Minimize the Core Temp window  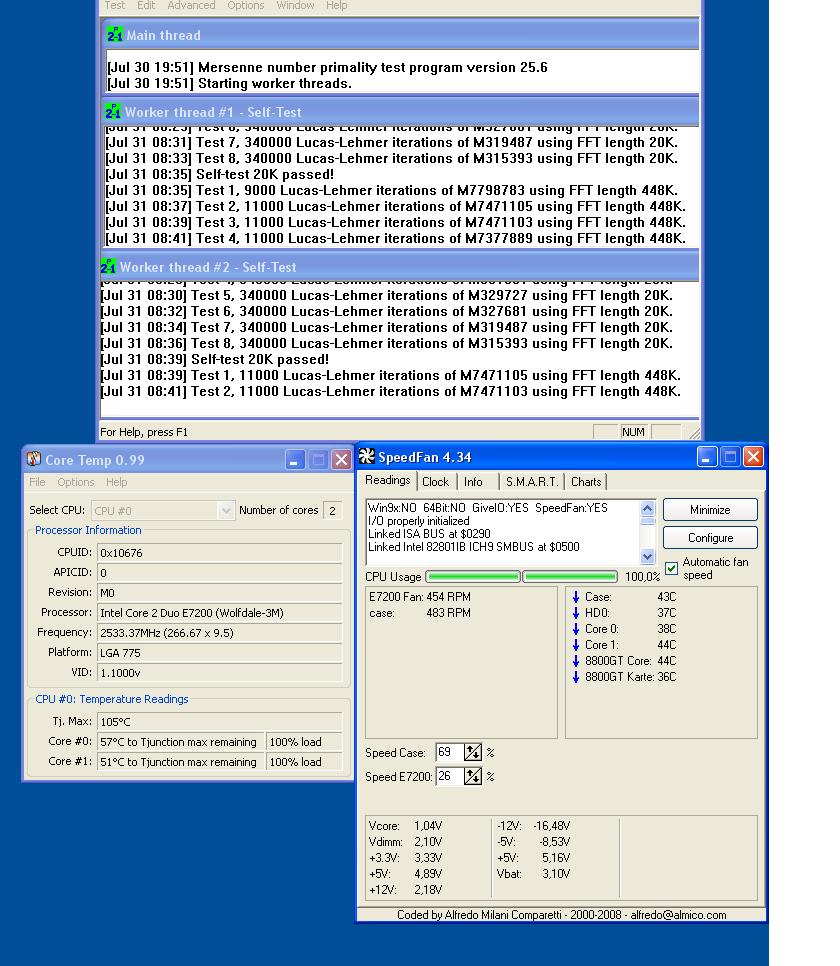295,460
